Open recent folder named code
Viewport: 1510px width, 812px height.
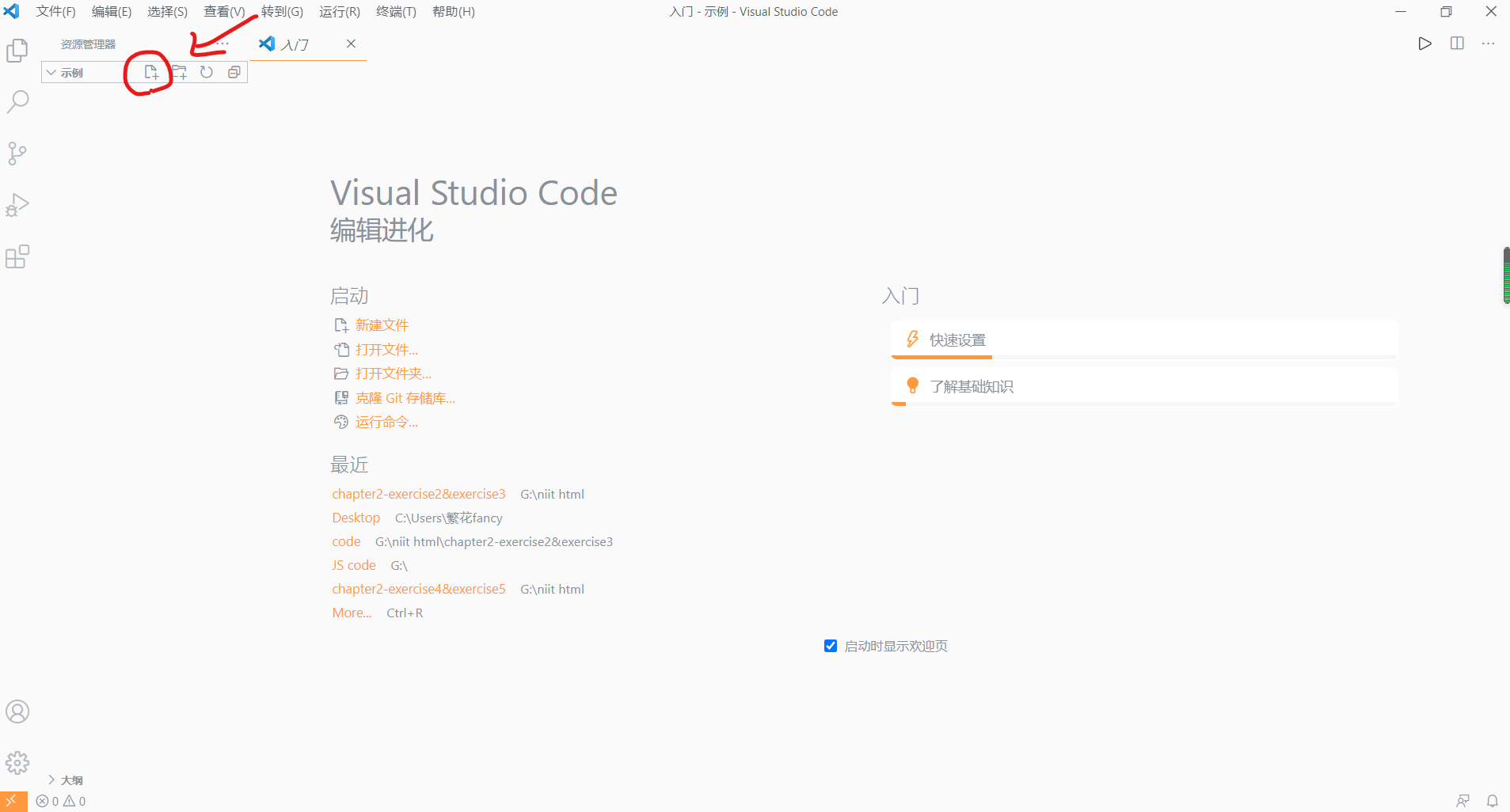(347, 541)
